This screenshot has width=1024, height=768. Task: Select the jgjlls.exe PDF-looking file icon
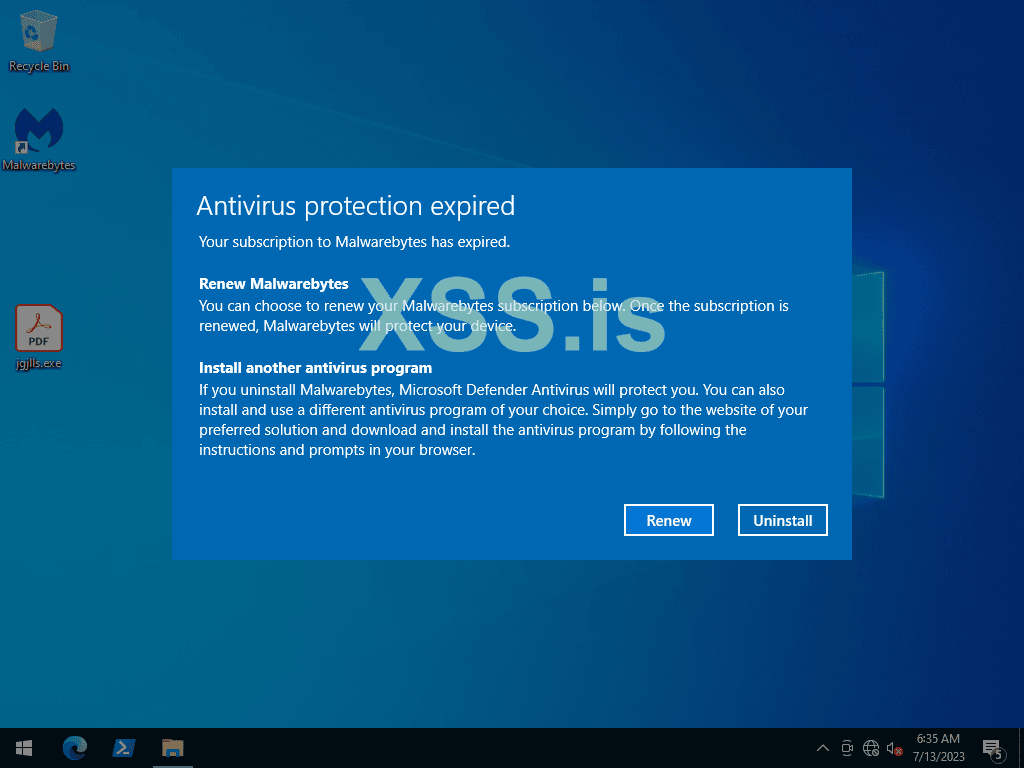click(x=39, y=337)
